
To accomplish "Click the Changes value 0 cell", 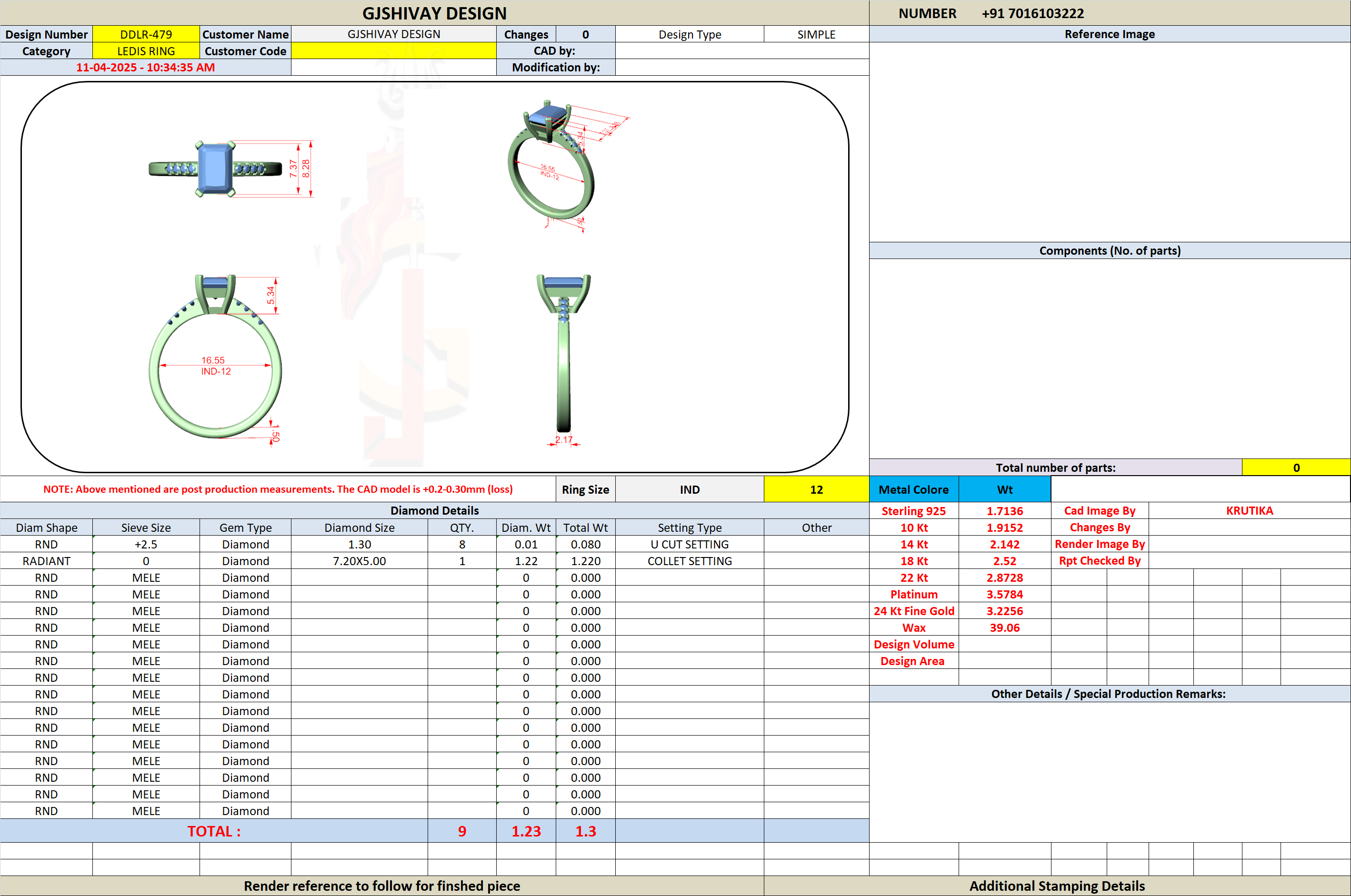I will point(585,34).
